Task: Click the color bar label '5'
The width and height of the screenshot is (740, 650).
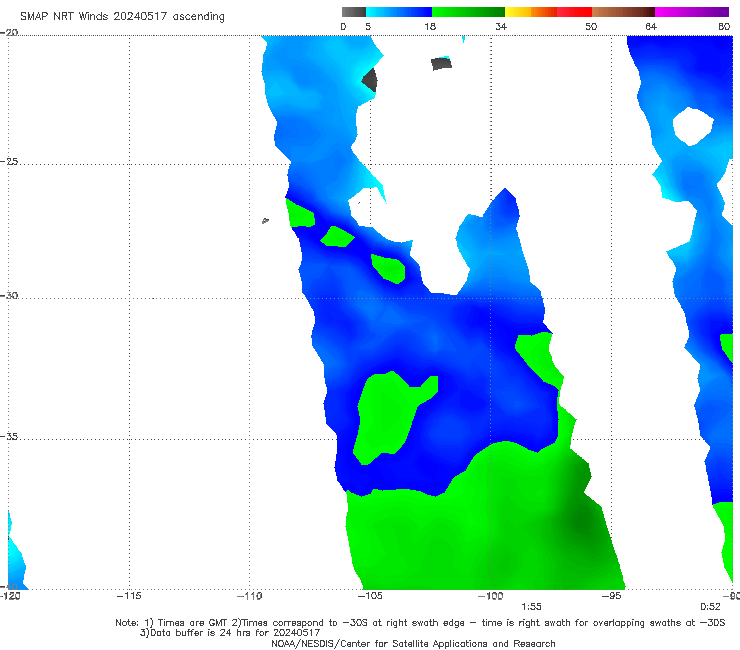Action: (x=368, y=26)
